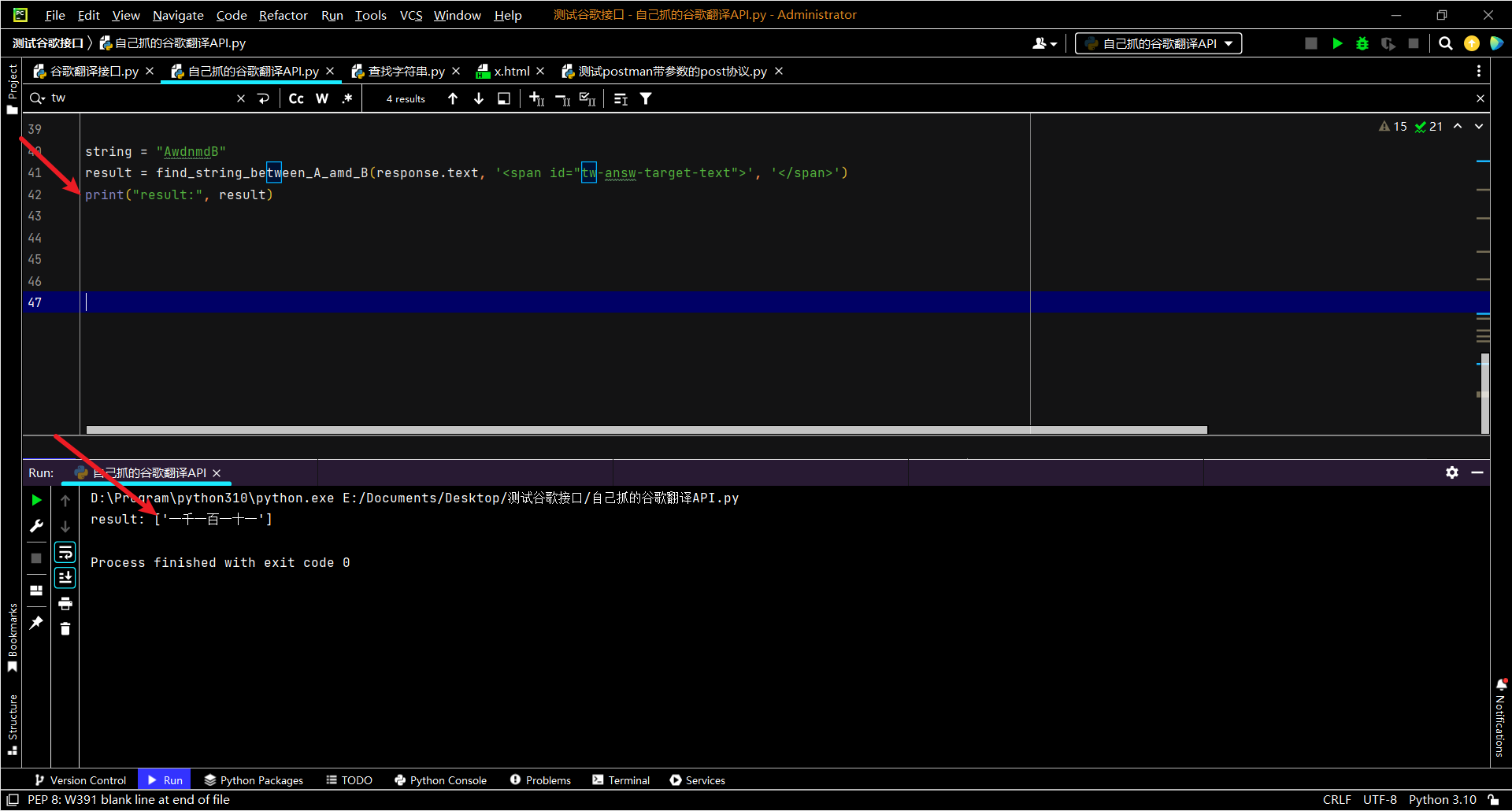Image resolution: width=1512 pixels, height=811 pixels.
Task: Click the filter search results icon
Action: (x=646, y=99)
